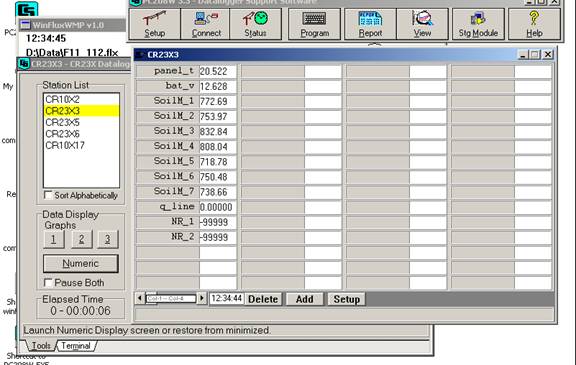The width and height of the screenshot is (576, 365).
Task: Open graph 2 display
Action: coord(81,239)
